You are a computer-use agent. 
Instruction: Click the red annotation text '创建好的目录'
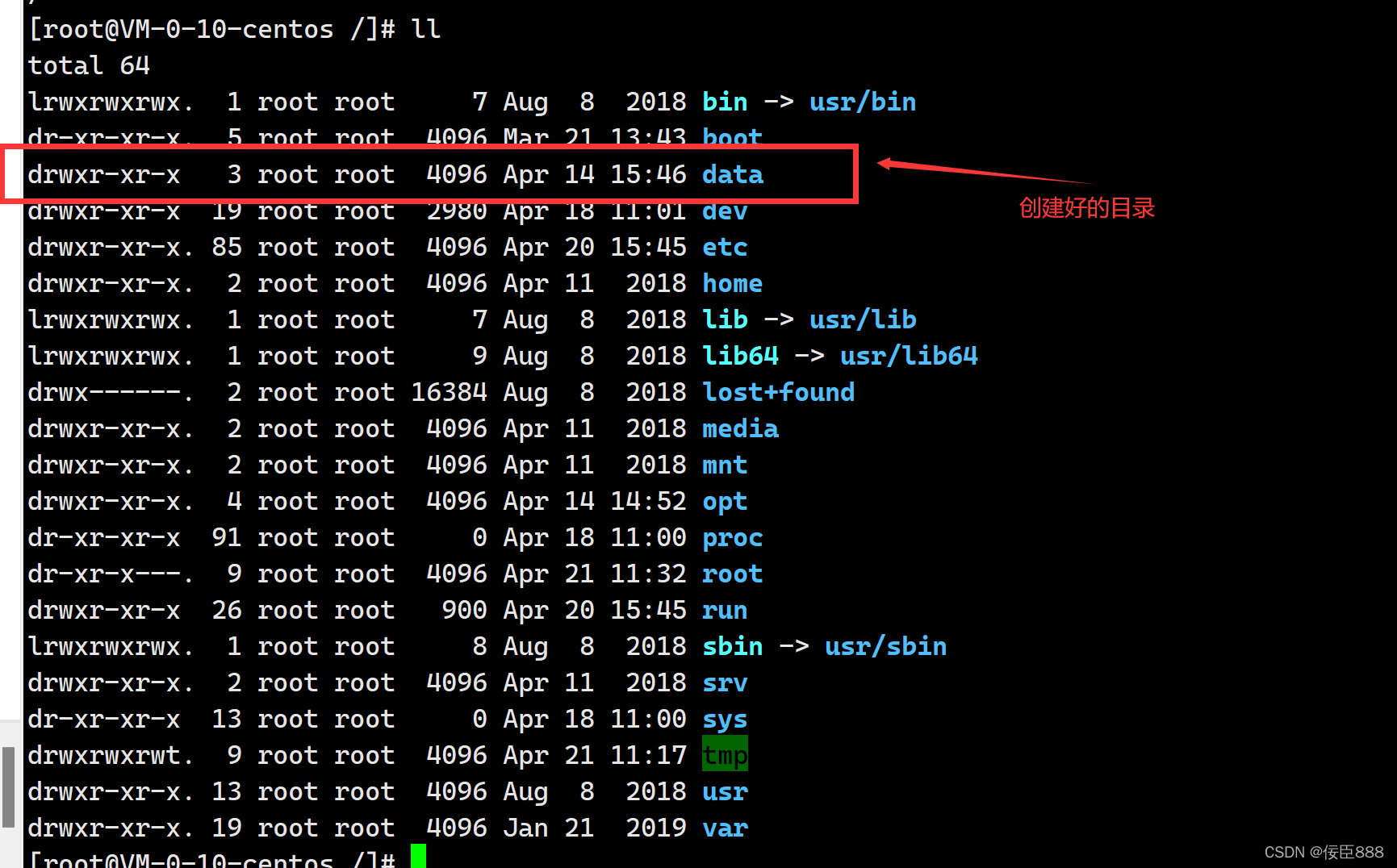point(1086,208)
